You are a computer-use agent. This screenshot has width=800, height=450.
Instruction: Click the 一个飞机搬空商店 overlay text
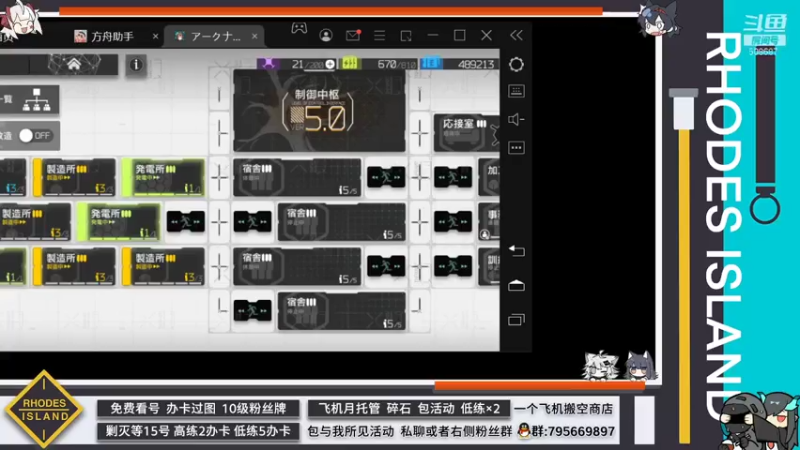coord(563,409)
